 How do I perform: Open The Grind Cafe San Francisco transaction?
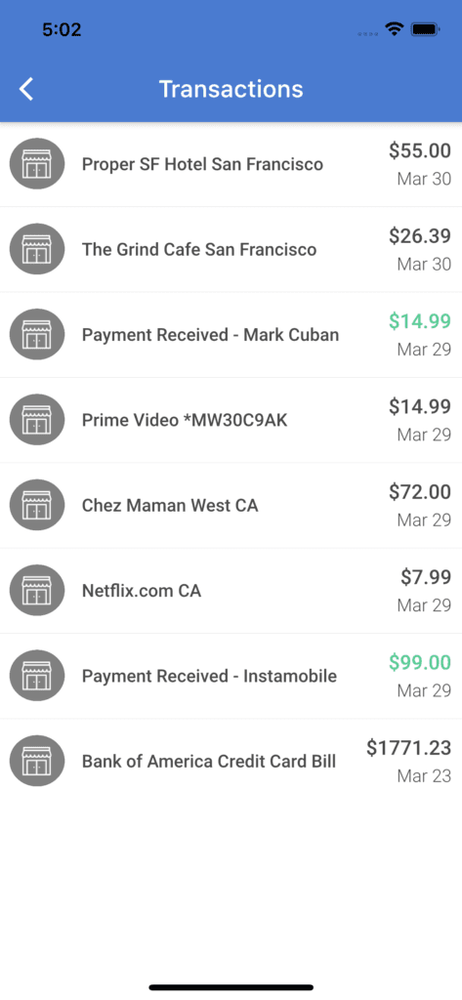pos(231,249)
